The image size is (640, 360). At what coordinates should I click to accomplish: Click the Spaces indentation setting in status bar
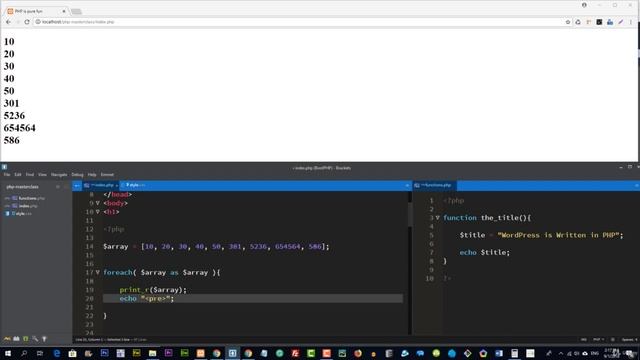629,340
